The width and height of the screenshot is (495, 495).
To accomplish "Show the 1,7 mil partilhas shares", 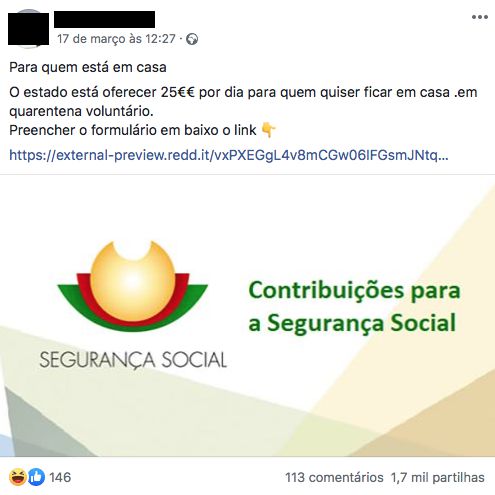I will point(438,477).
